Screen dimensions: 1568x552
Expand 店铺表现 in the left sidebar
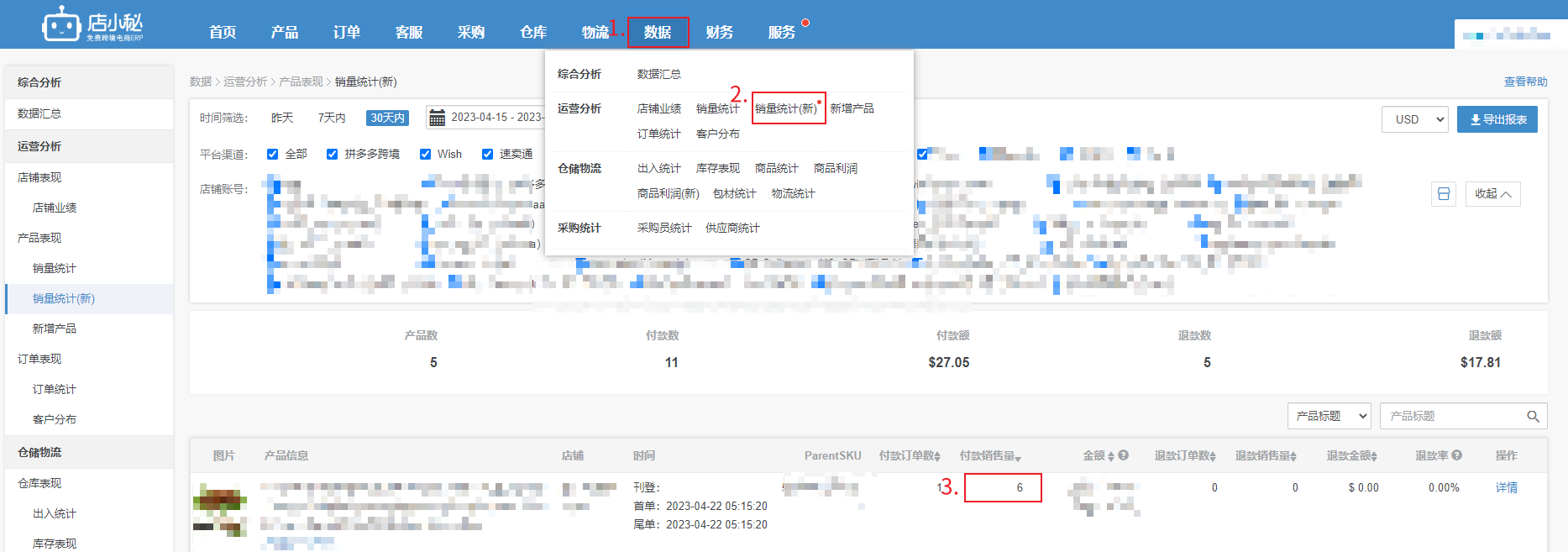39,177
